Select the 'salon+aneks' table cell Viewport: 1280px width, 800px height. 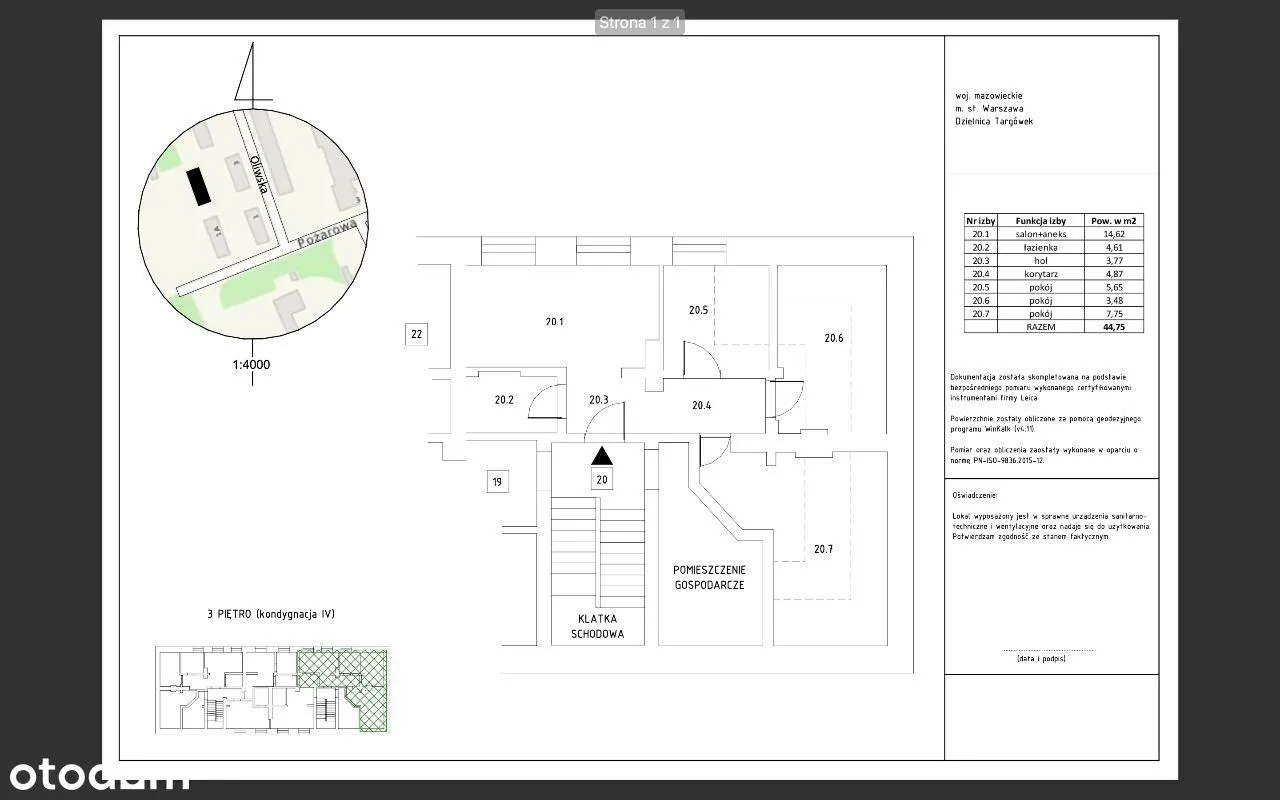1041,234
